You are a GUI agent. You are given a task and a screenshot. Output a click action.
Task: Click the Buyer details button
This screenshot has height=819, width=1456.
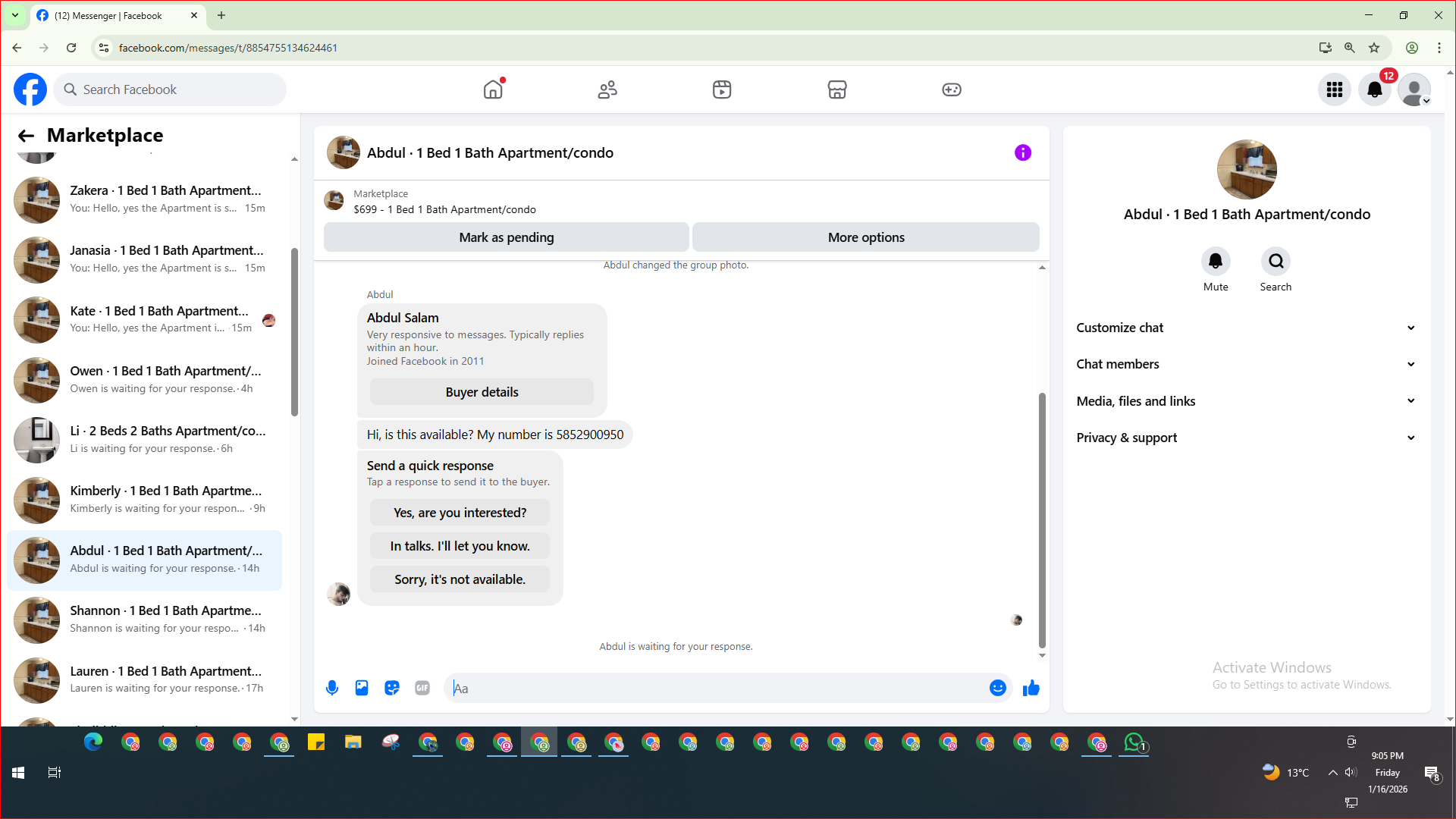click(482, 392)
